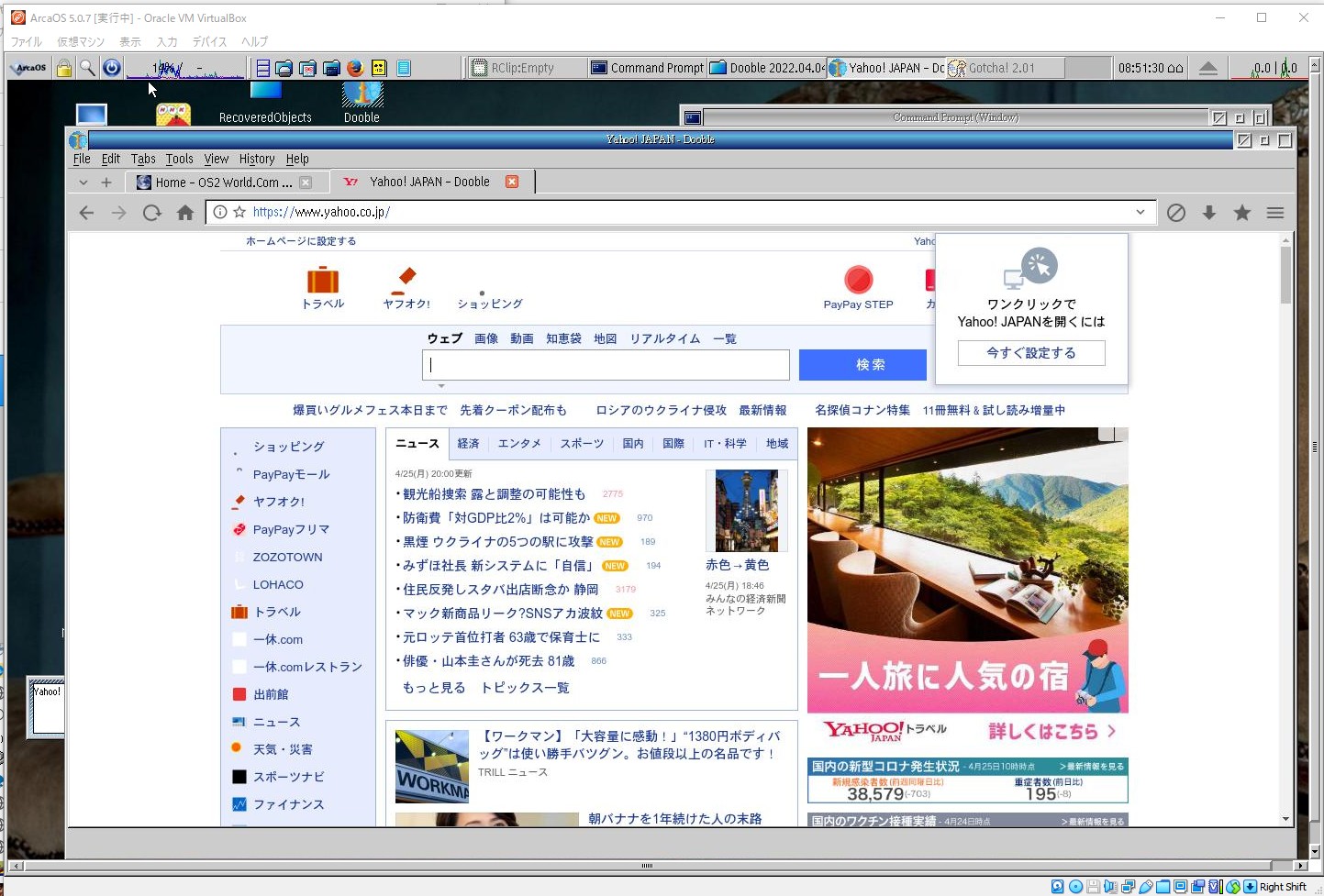Open Dooble Tabs menu
The image size is (1324, 896).
pos(143,159)
